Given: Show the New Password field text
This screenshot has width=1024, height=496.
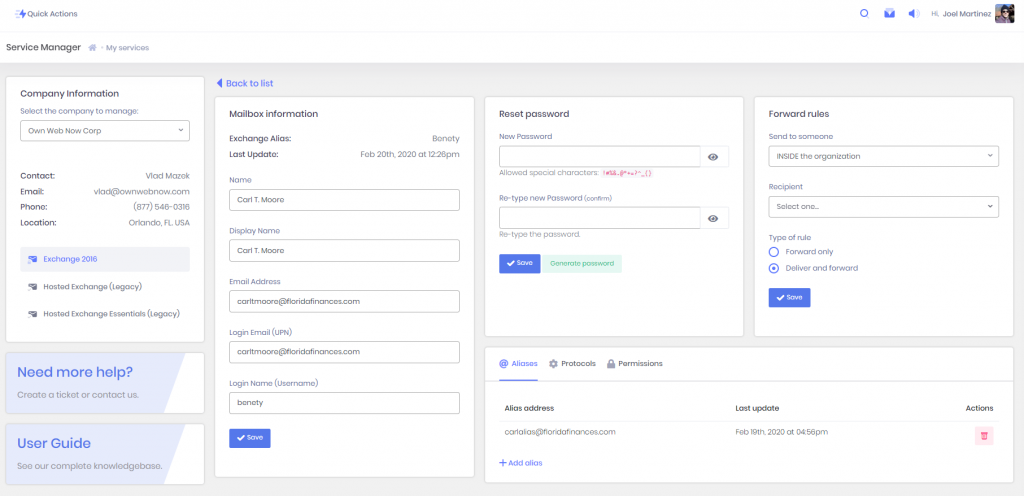Looking at the screenshot, I should pyautogui.click(x=714, y=157).
